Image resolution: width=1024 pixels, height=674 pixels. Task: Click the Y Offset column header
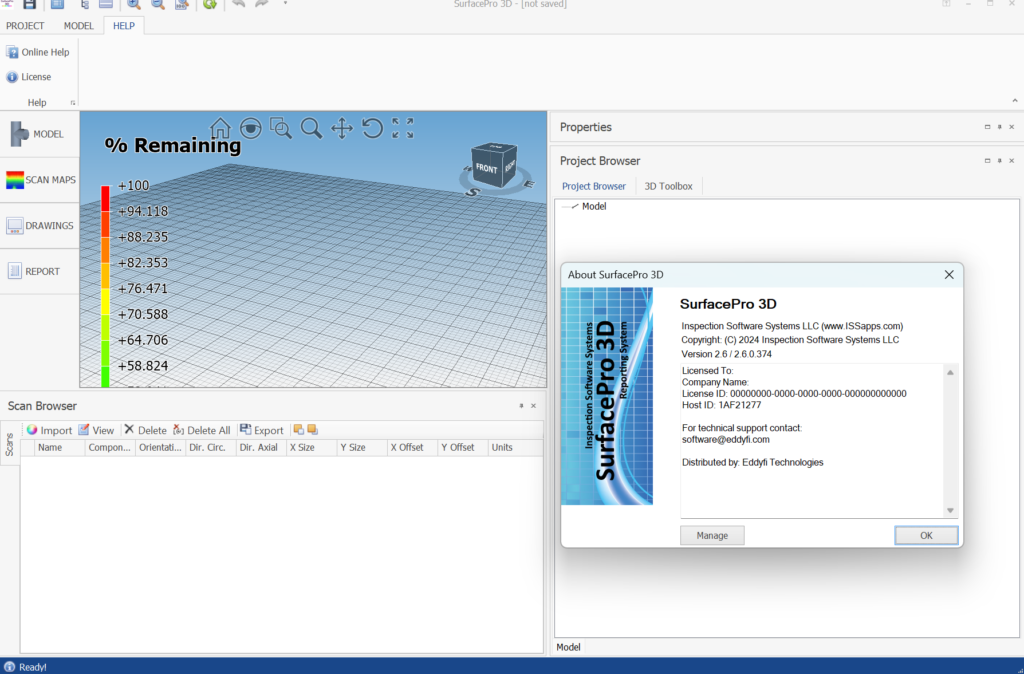click(463, 447)
